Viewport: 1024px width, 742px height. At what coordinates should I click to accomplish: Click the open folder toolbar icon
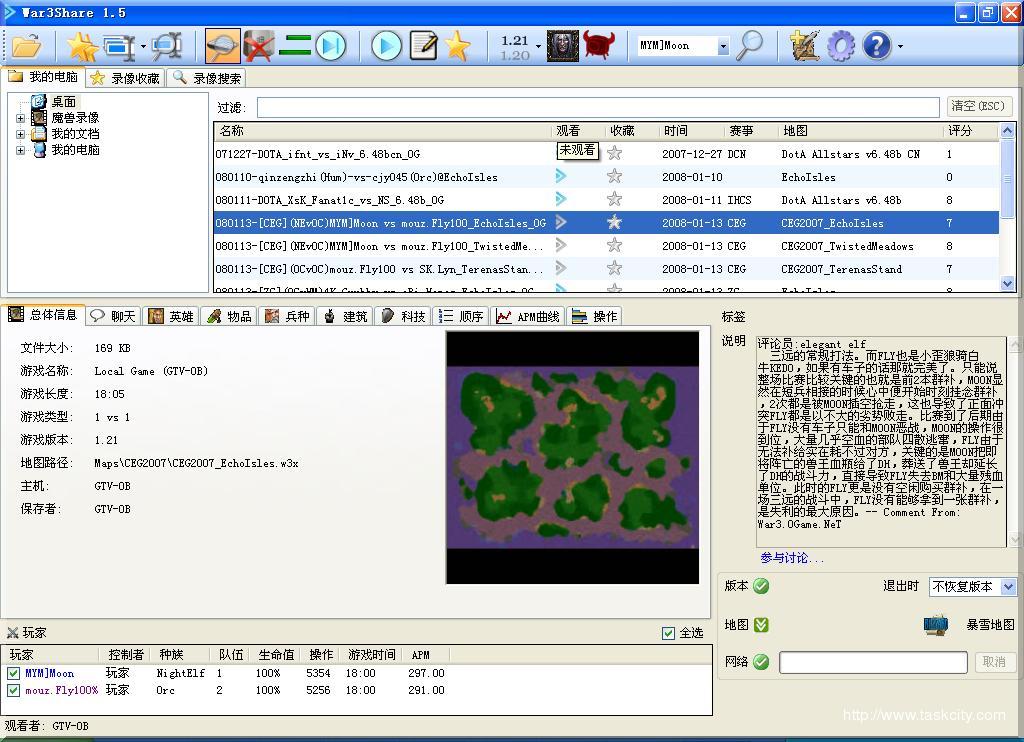pos(26,46)
